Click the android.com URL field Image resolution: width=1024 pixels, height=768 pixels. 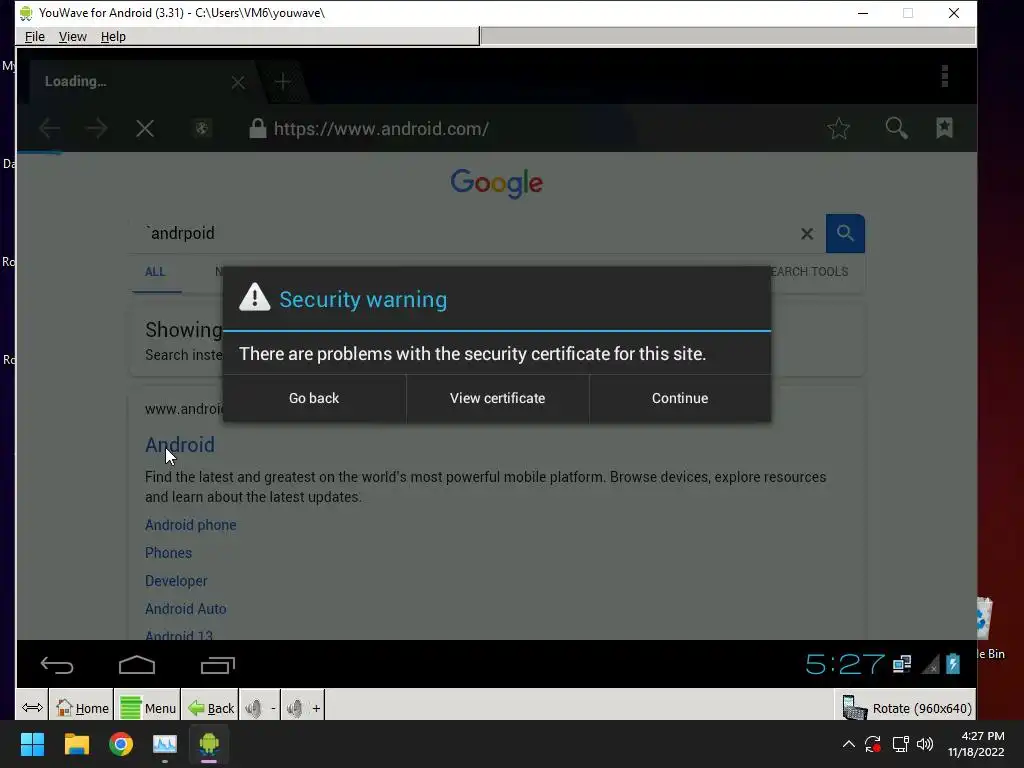point(381,129)
